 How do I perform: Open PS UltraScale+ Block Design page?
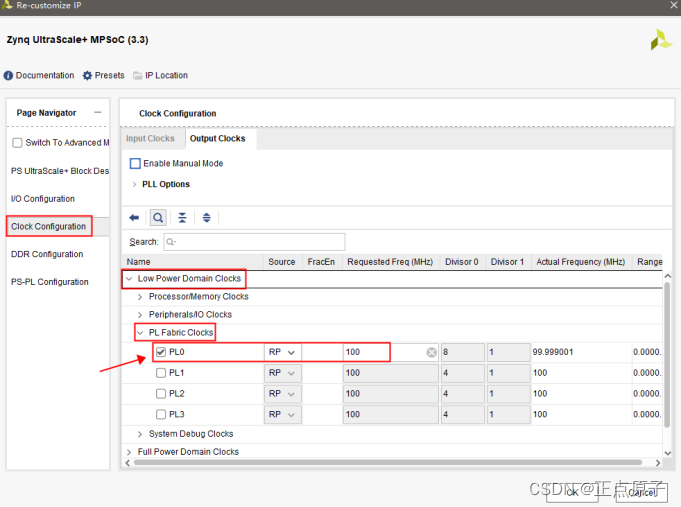(x=60, y=171)
